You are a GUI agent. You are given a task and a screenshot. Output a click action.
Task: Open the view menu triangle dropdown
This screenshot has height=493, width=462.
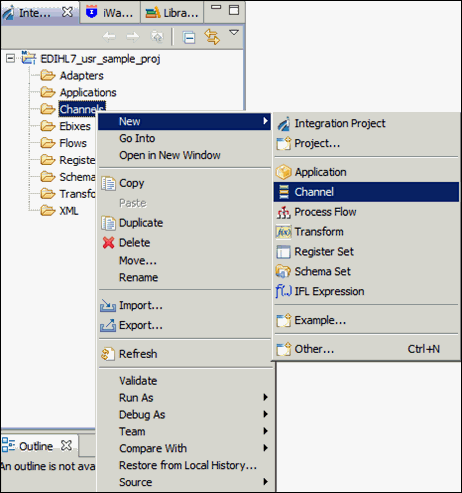tap(234, 32)
